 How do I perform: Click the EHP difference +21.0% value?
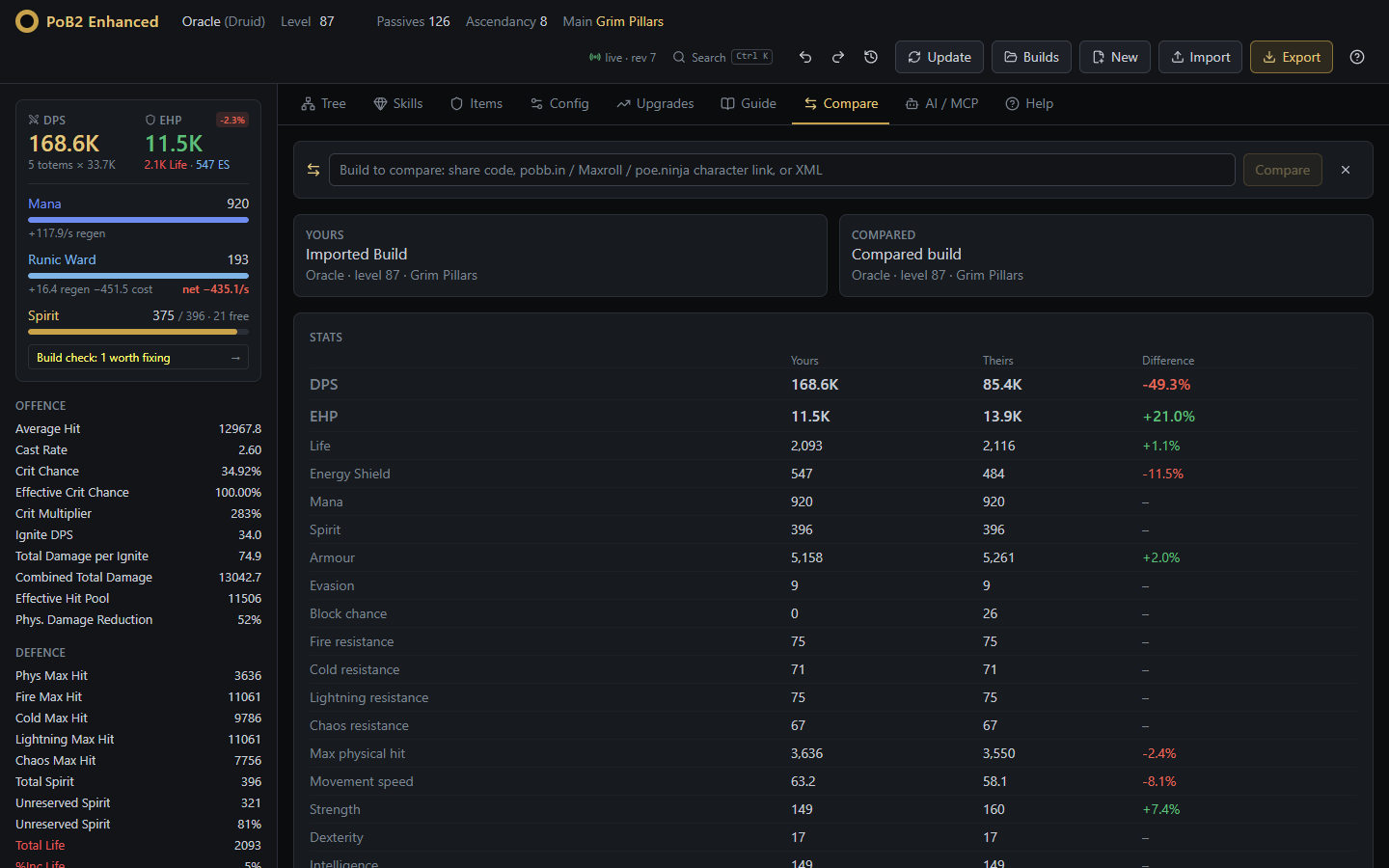tap(1168, 417)
